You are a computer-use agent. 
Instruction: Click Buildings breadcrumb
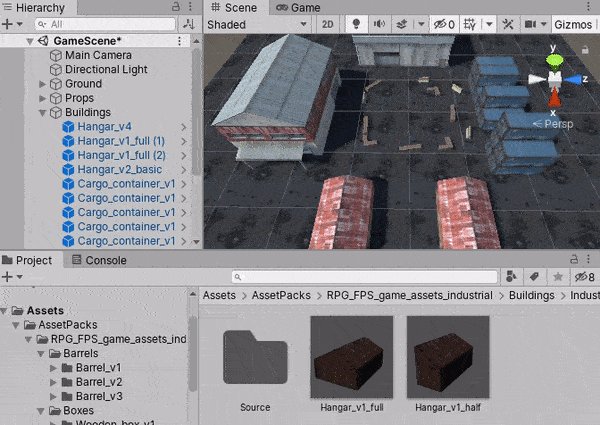coord(532,295)
